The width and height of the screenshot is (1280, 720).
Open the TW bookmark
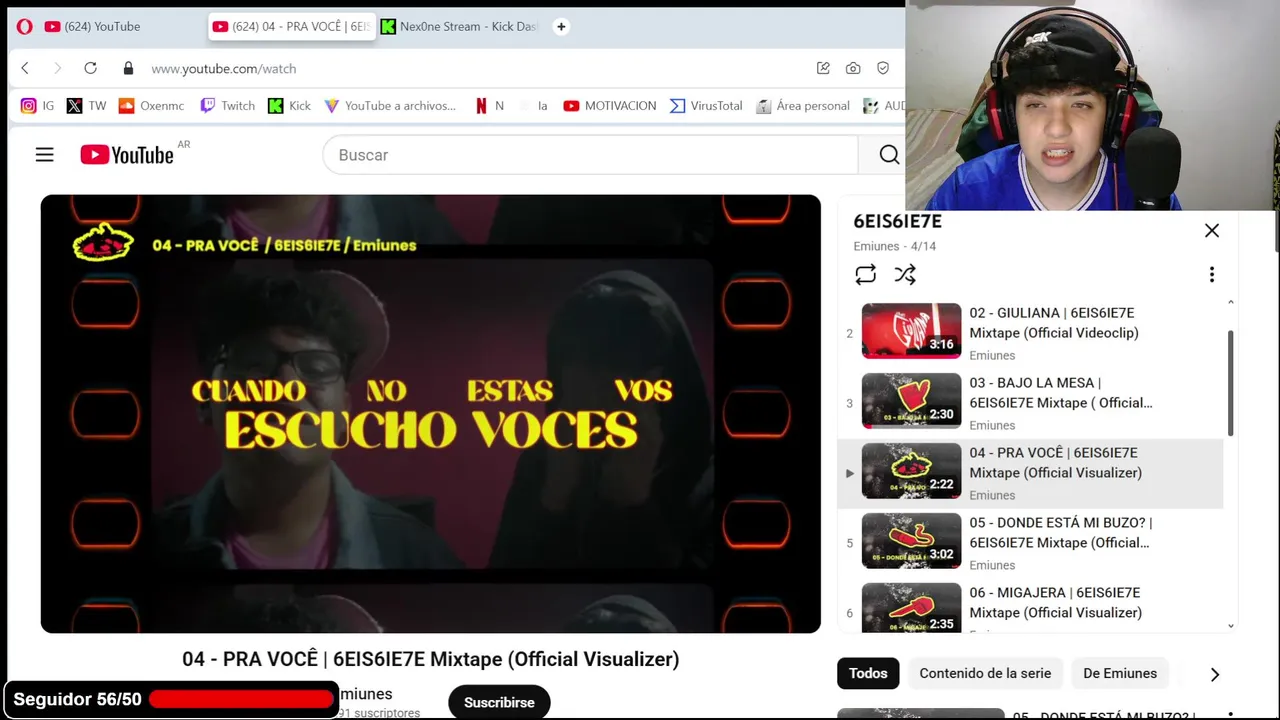pyautogui.click(x=86, y=105)
